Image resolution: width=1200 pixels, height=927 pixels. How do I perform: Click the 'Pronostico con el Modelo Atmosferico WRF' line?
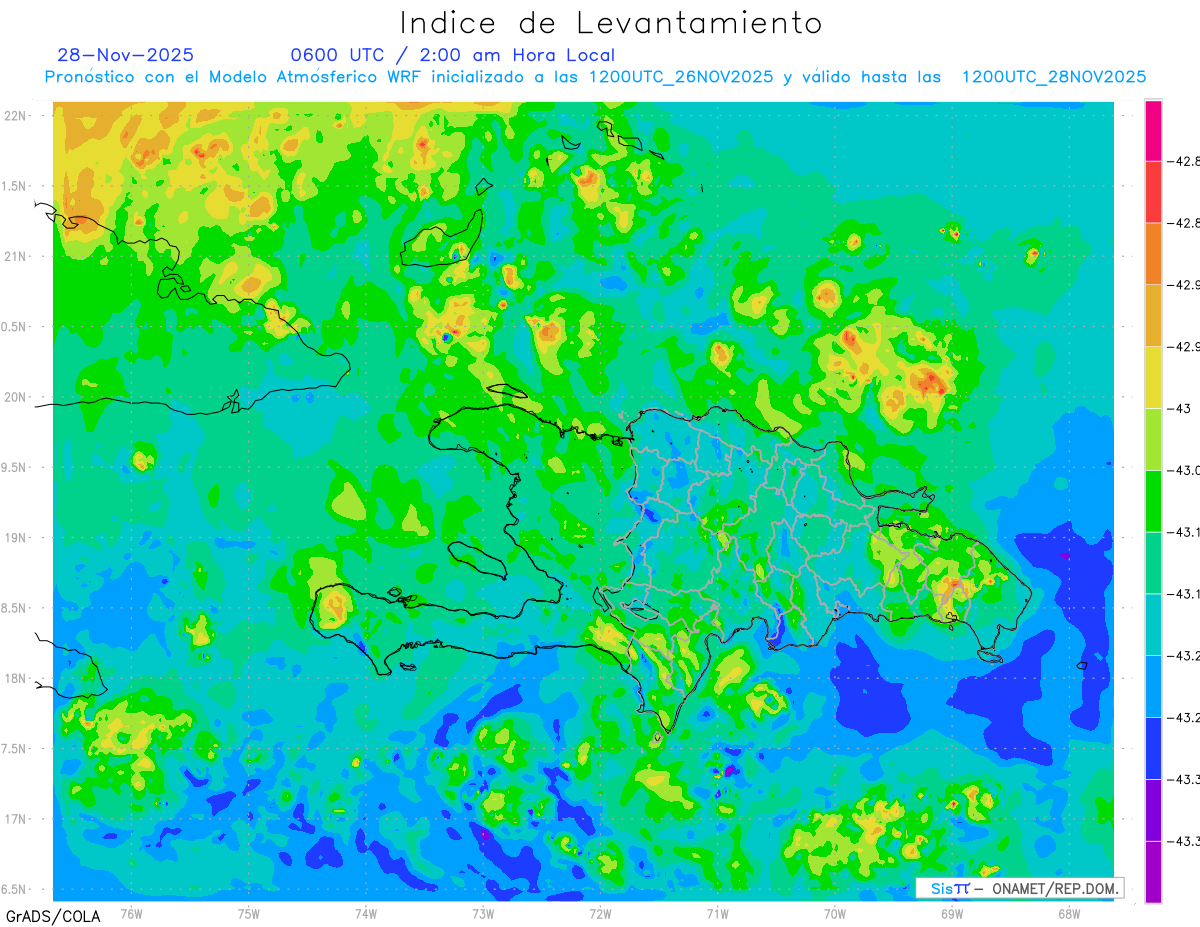595,77
